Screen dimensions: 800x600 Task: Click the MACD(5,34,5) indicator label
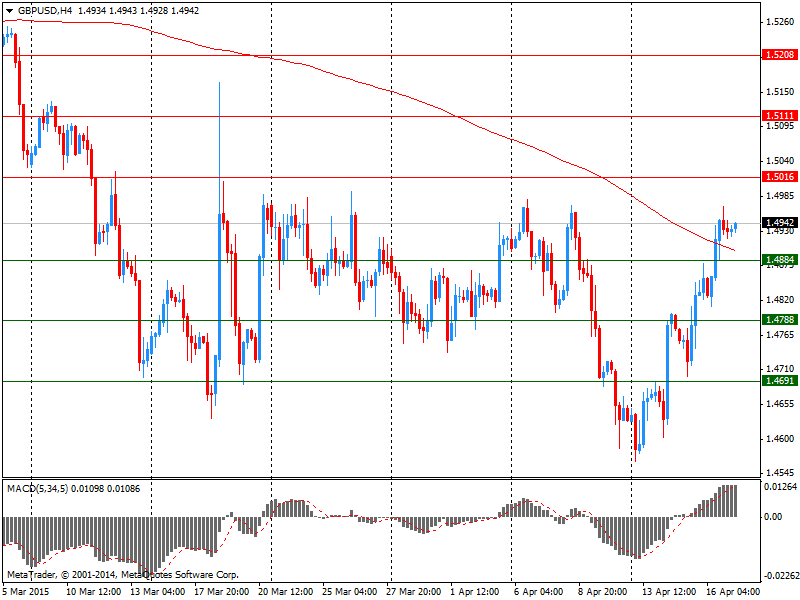[37, 489]
